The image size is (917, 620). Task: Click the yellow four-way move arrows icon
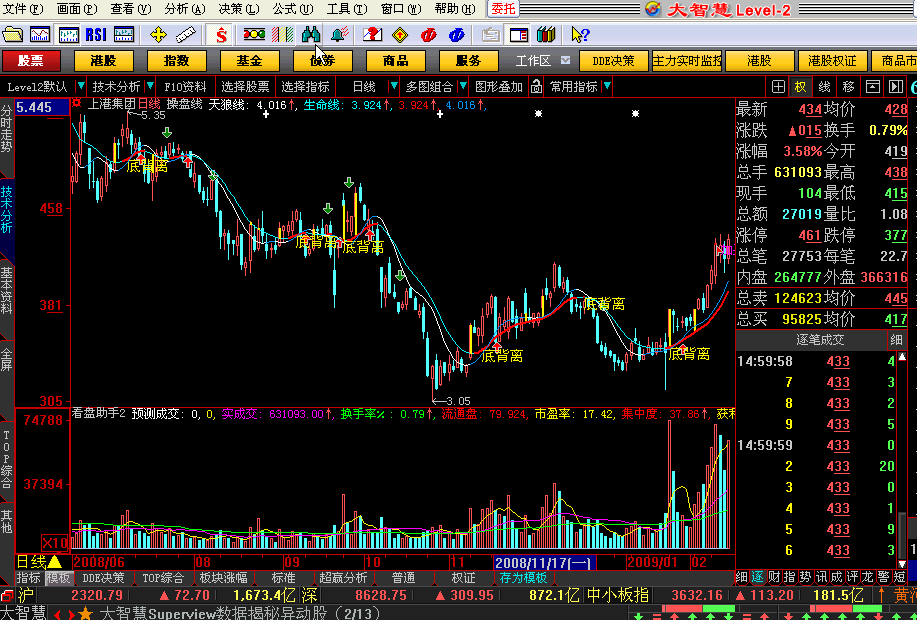click(158, 35)
